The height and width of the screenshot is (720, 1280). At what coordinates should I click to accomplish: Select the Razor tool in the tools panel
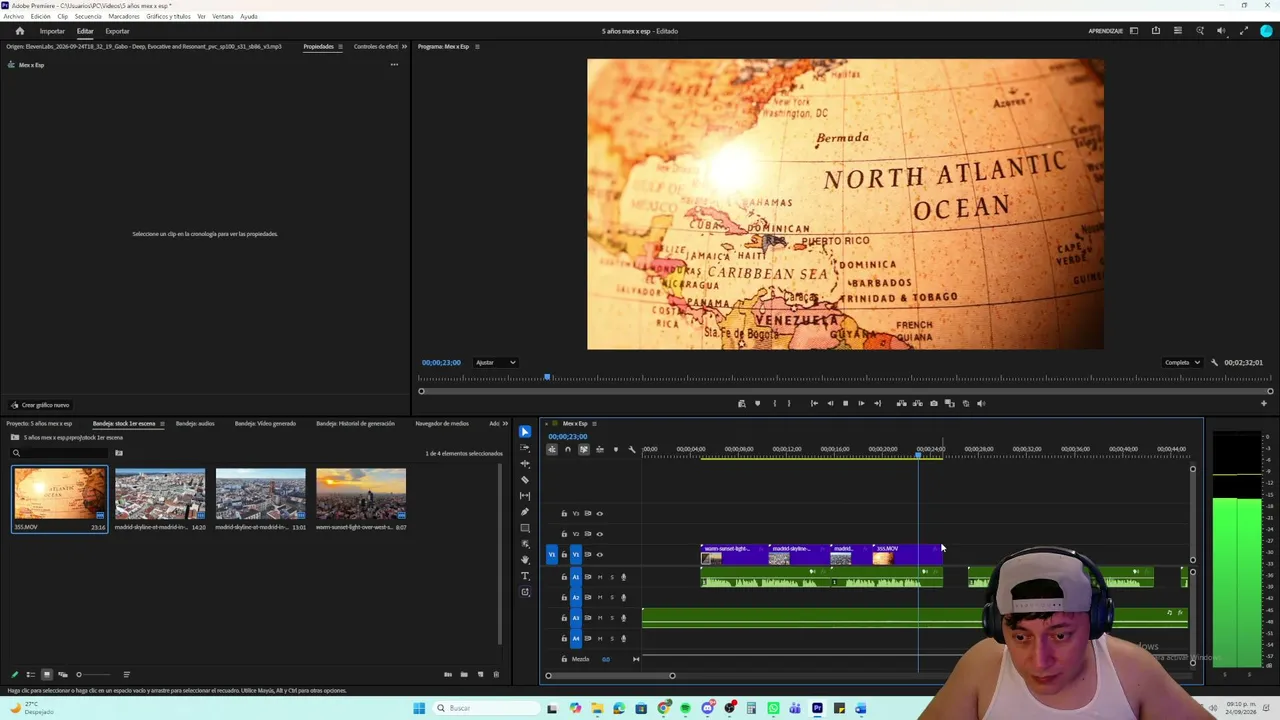[x=525, y=480]
